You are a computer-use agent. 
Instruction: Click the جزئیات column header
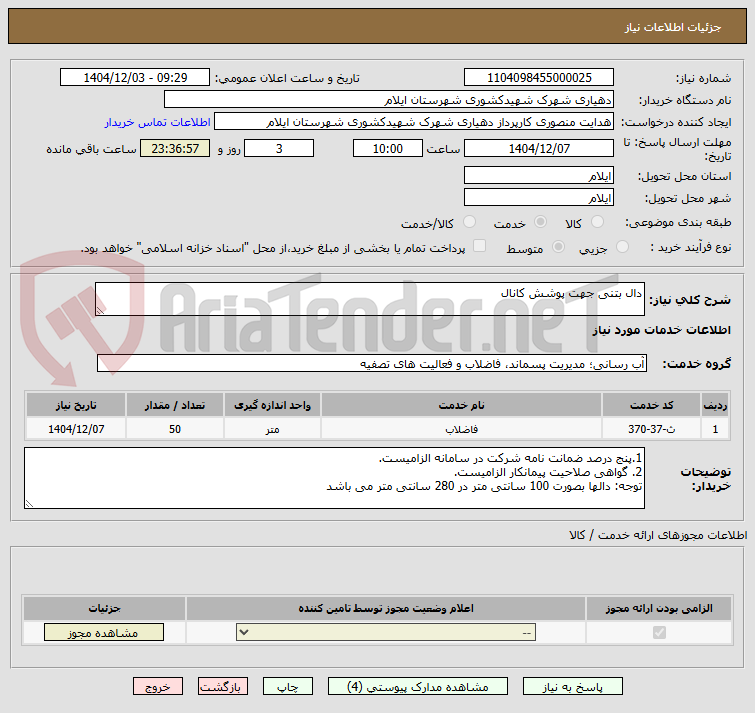(104, 609)
